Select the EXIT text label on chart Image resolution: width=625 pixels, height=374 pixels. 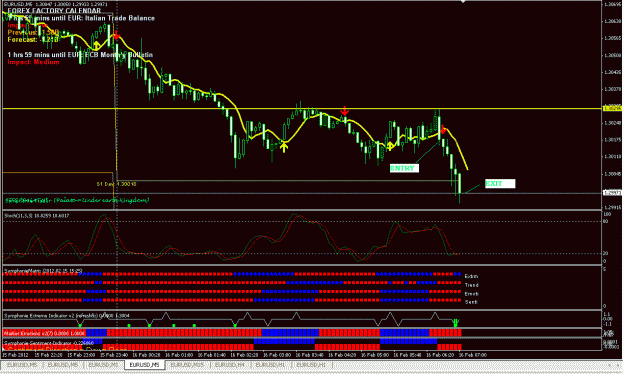tap(500, 183)
